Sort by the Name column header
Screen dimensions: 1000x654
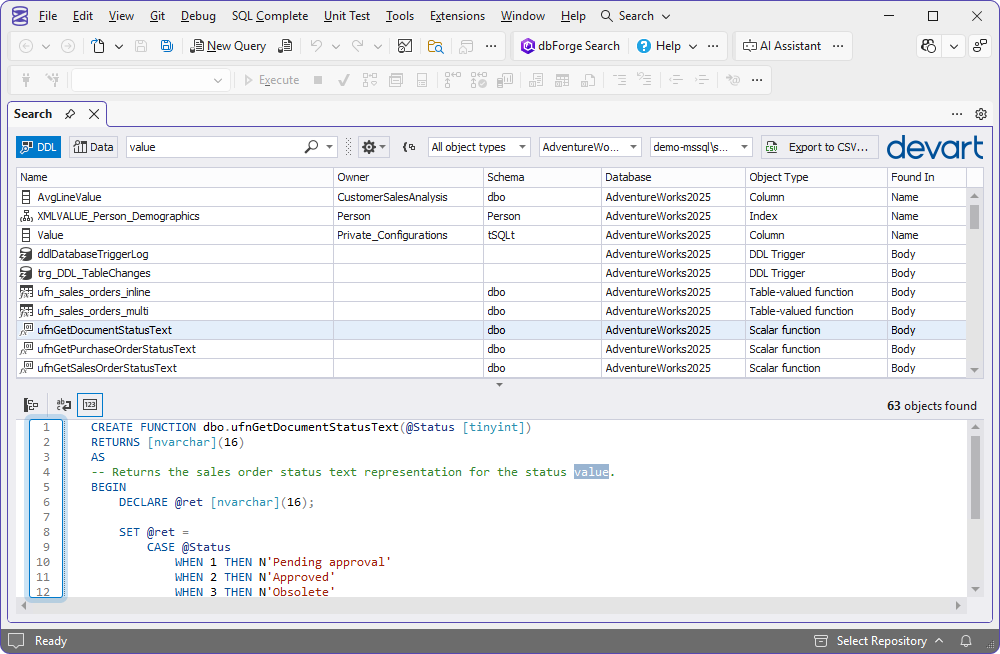click(175, 177)
